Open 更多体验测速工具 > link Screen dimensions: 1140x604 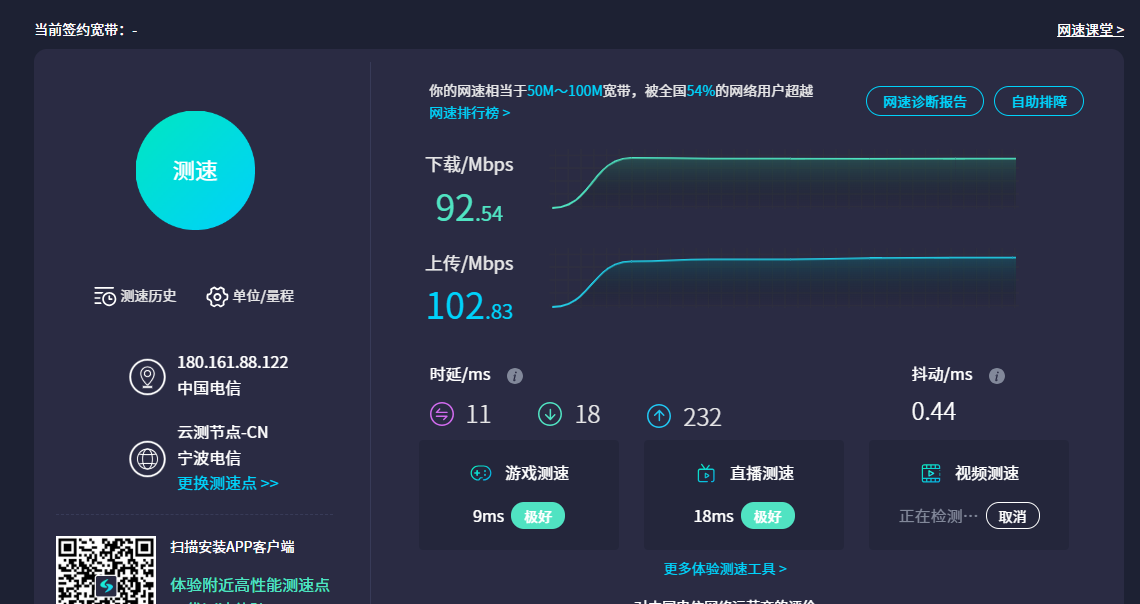[725, 569]
